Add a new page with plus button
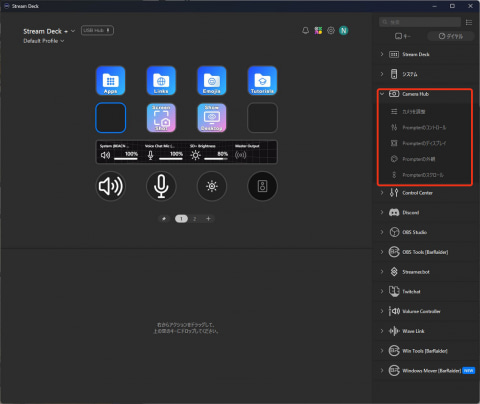 [x=208, y=219]
